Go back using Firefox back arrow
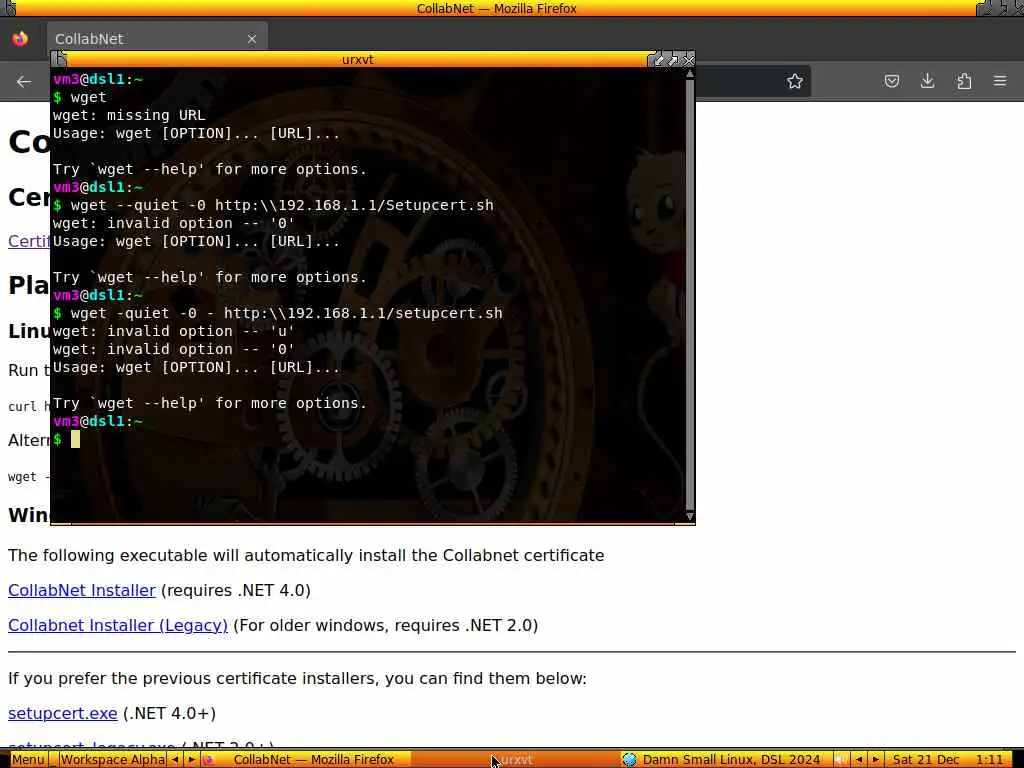The image size is (1024, 768). 24,82
